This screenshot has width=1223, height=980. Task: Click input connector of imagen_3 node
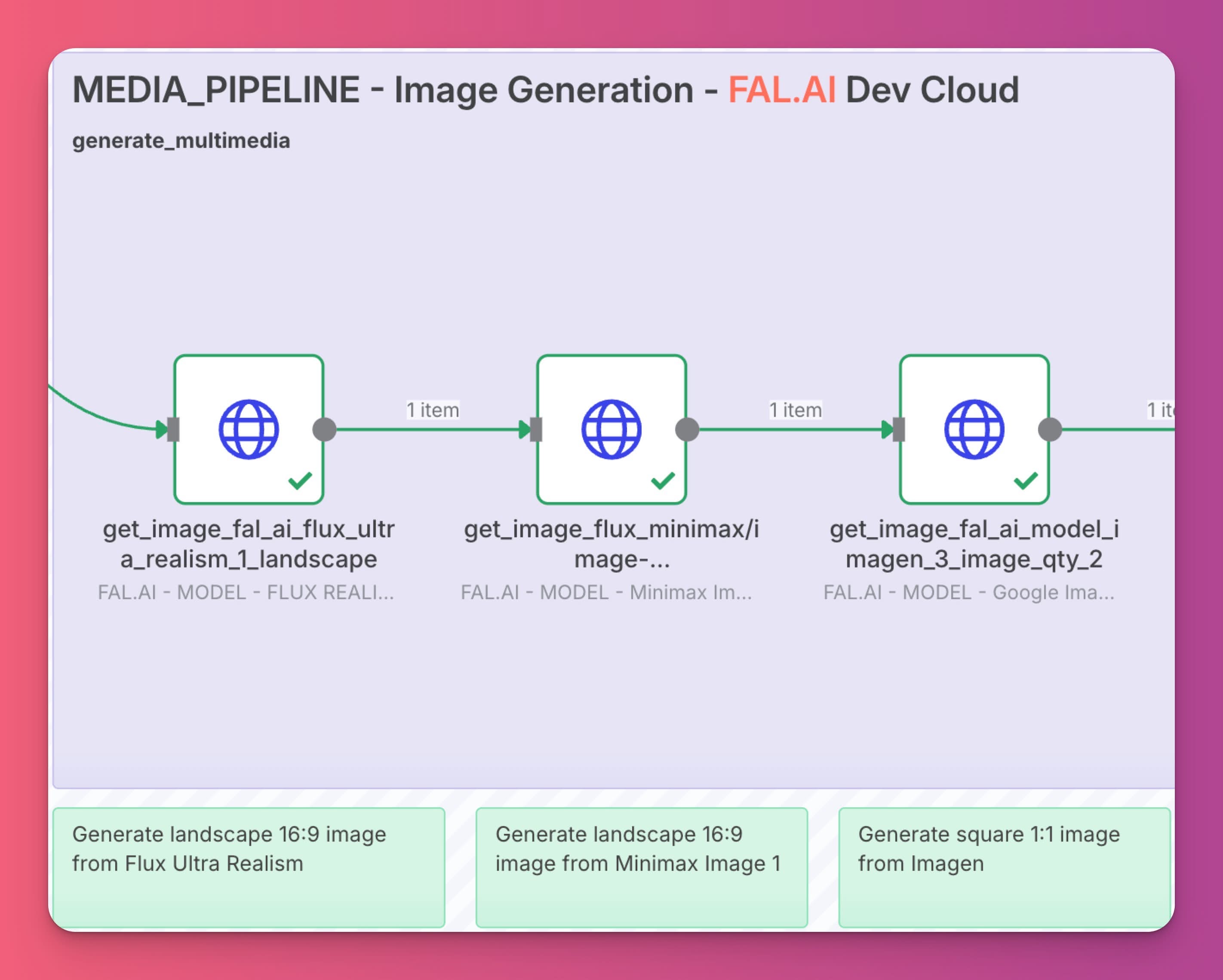pyautogui.click(x=898, y=429)
